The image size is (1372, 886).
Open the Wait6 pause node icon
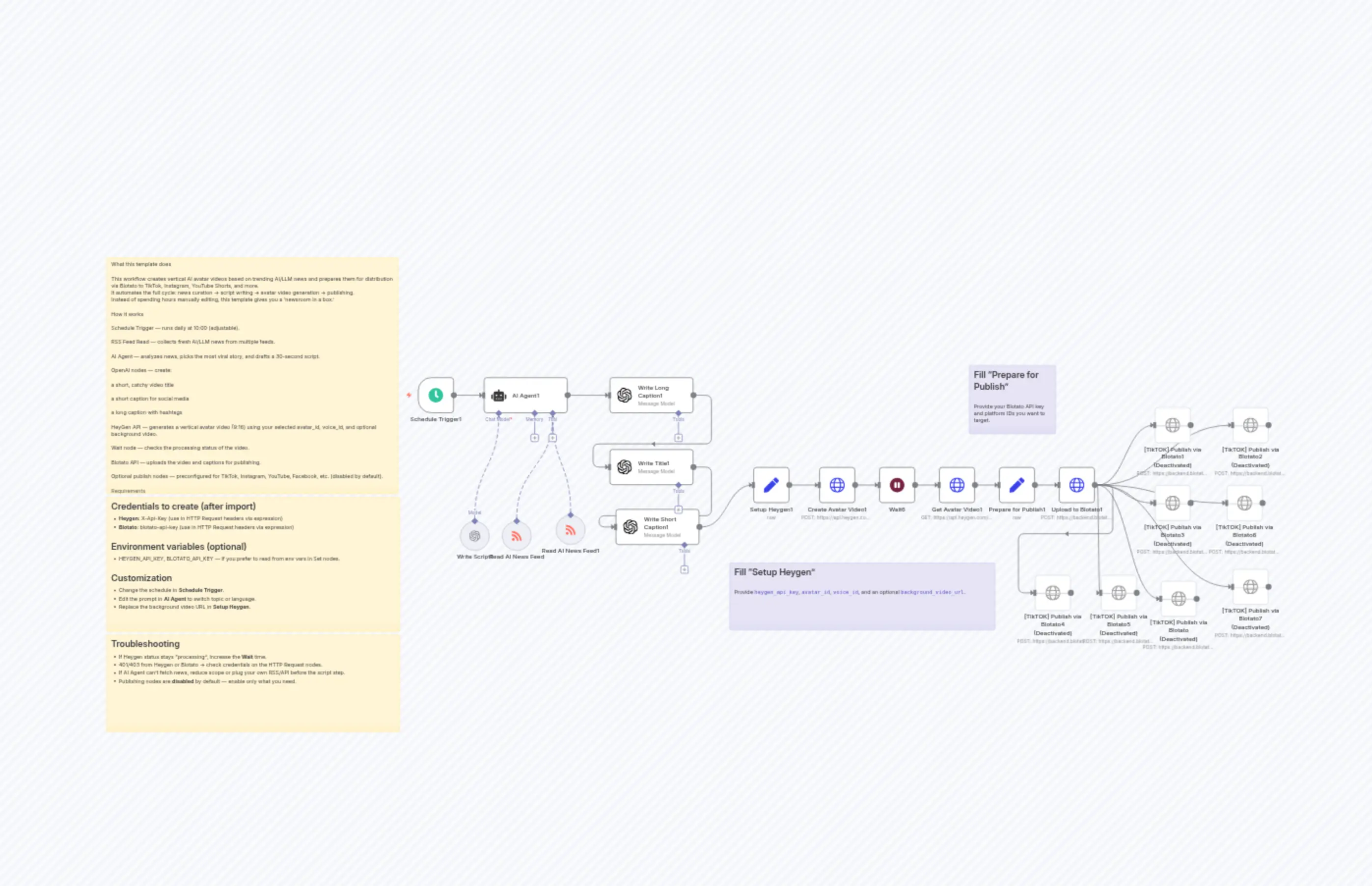(x=897, y=484)
